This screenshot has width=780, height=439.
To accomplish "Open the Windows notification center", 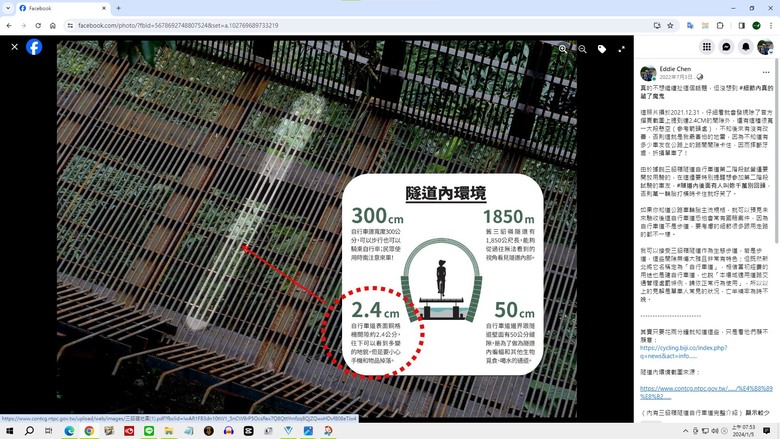I will (768, 431).
